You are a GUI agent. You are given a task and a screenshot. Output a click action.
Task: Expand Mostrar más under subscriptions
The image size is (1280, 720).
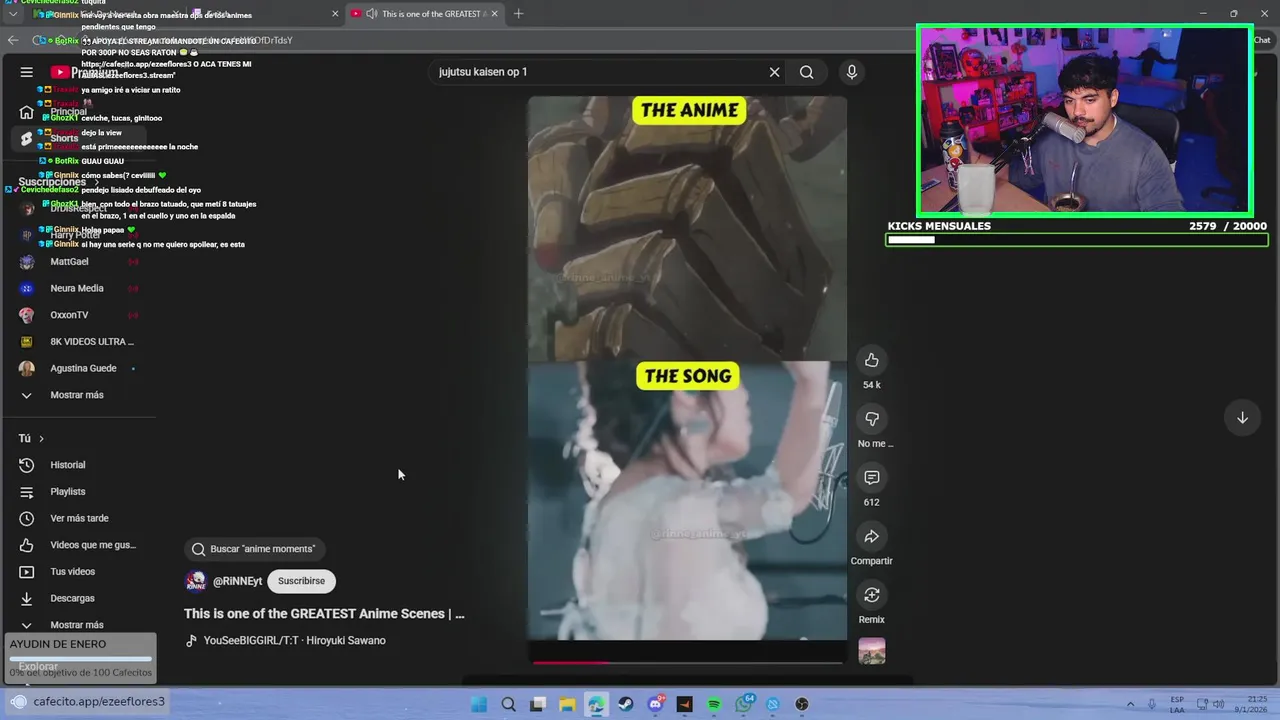pyautogui.click(x=78, y=395)
